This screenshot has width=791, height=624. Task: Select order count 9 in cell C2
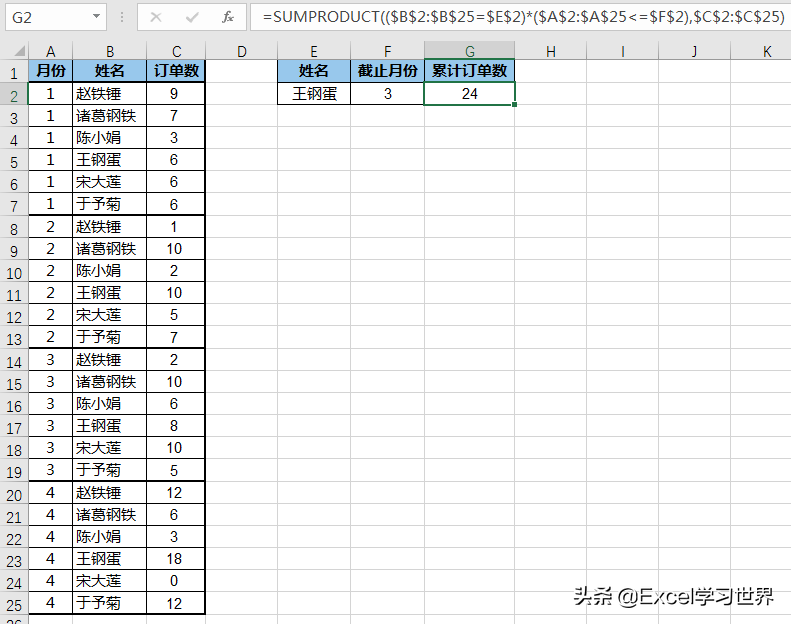176,94
